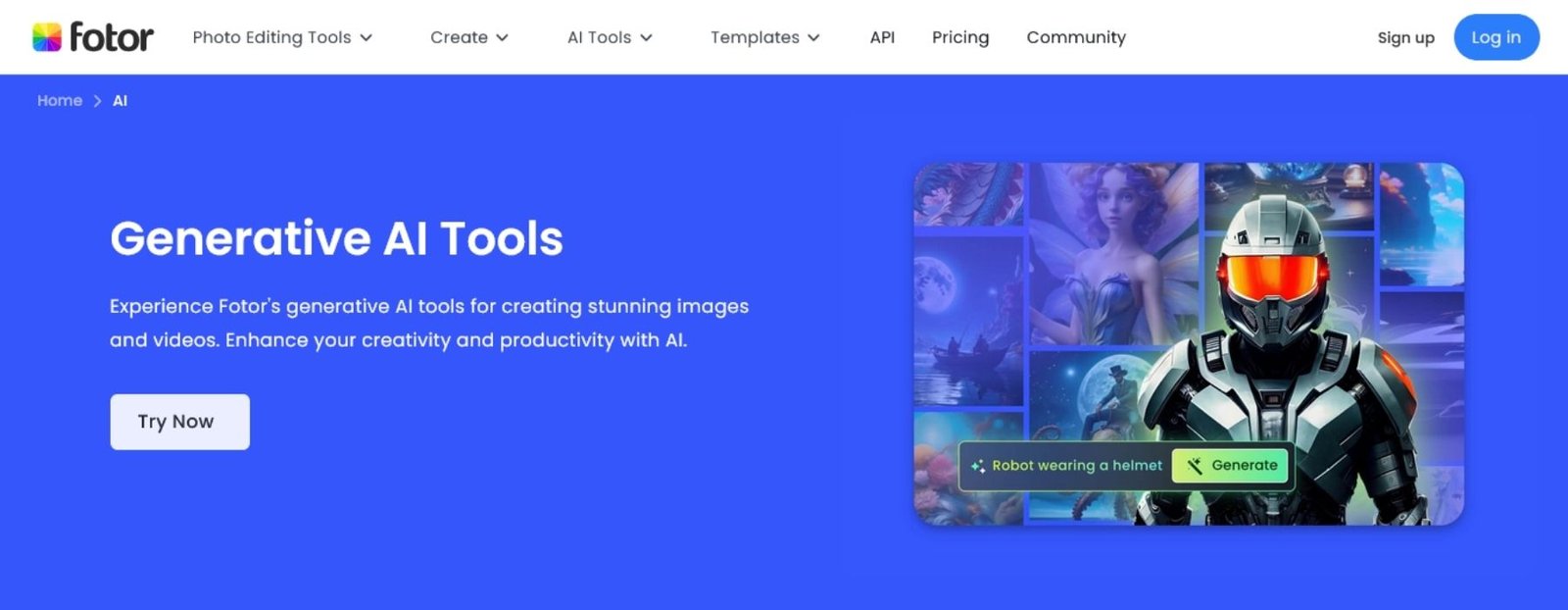Click the Sign up link

tap(1405, 37)
